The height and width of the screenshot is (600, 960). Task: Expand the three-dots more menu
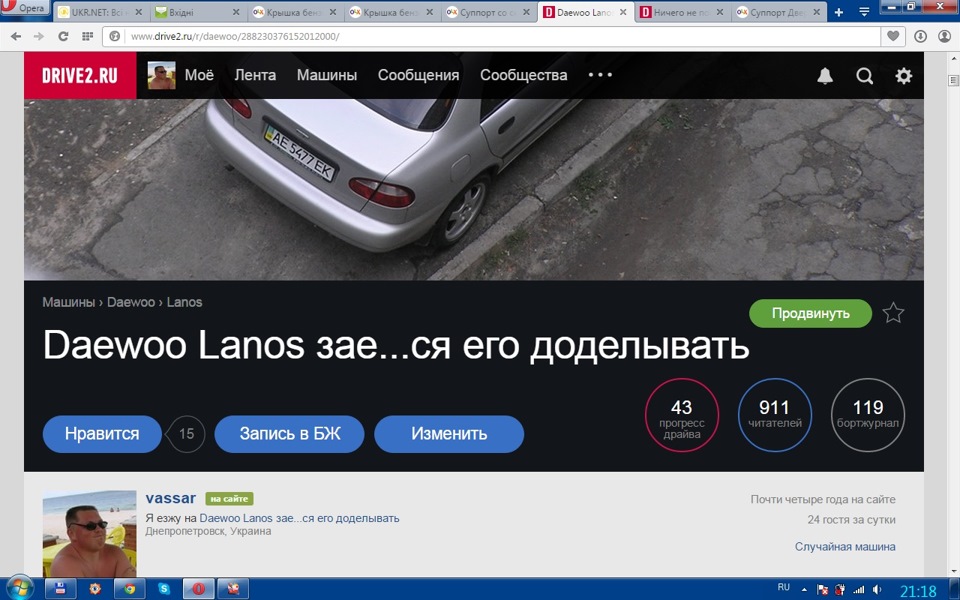600,75
